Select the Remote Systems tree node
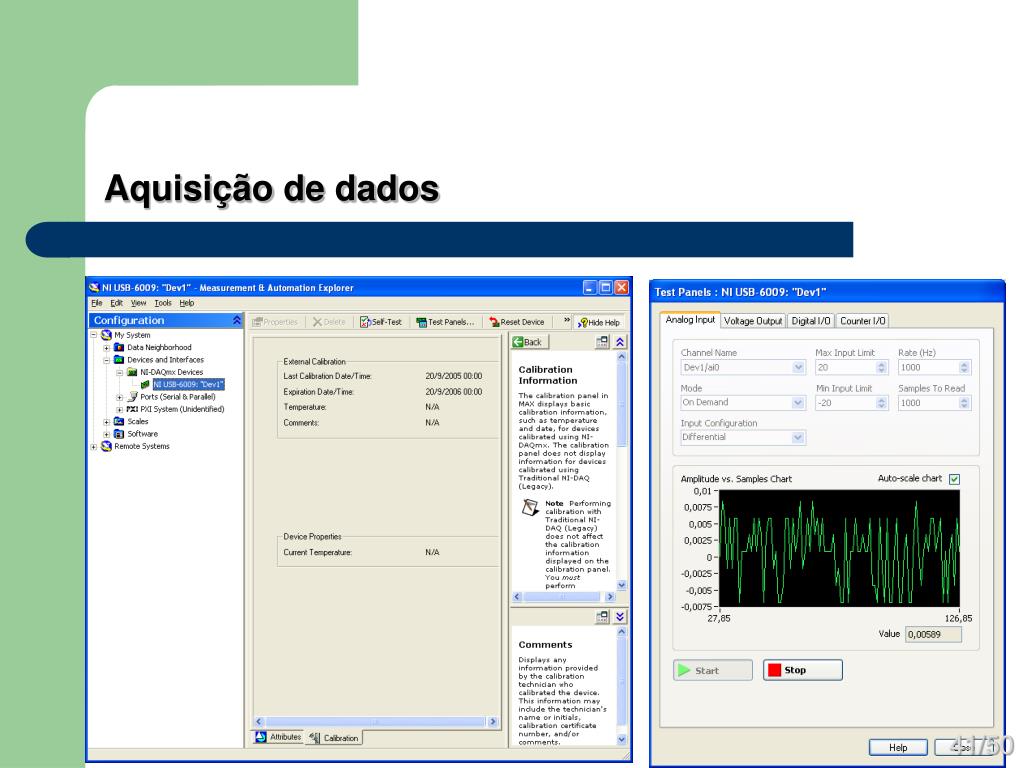The height and width of the screenshot is (768, 1024). [x=141, y=447]
